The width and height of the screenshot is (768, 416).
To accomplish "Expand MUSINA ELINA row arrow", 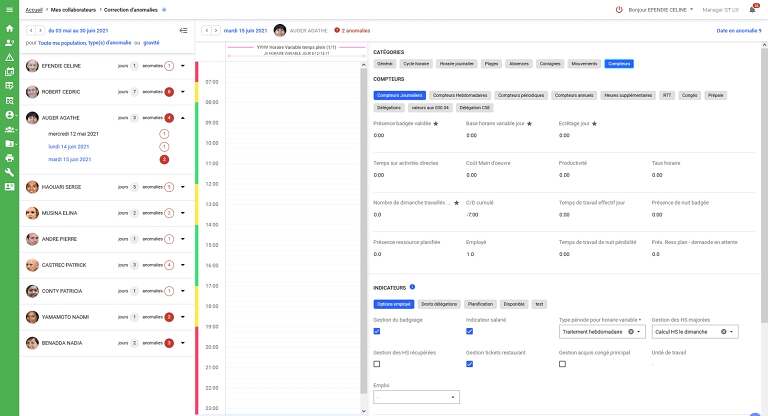I will pos(183,213).
